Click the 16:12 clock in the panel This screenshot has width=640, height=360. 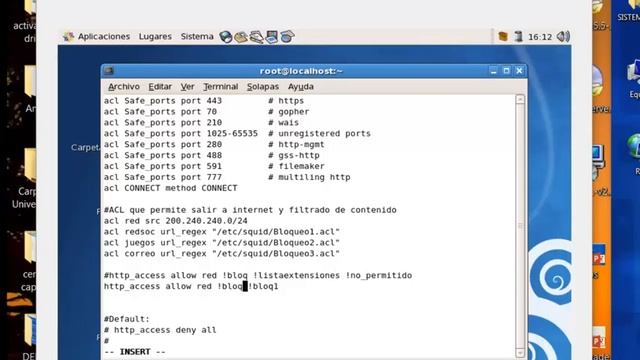pyautogui.click(x=540, y=37)
